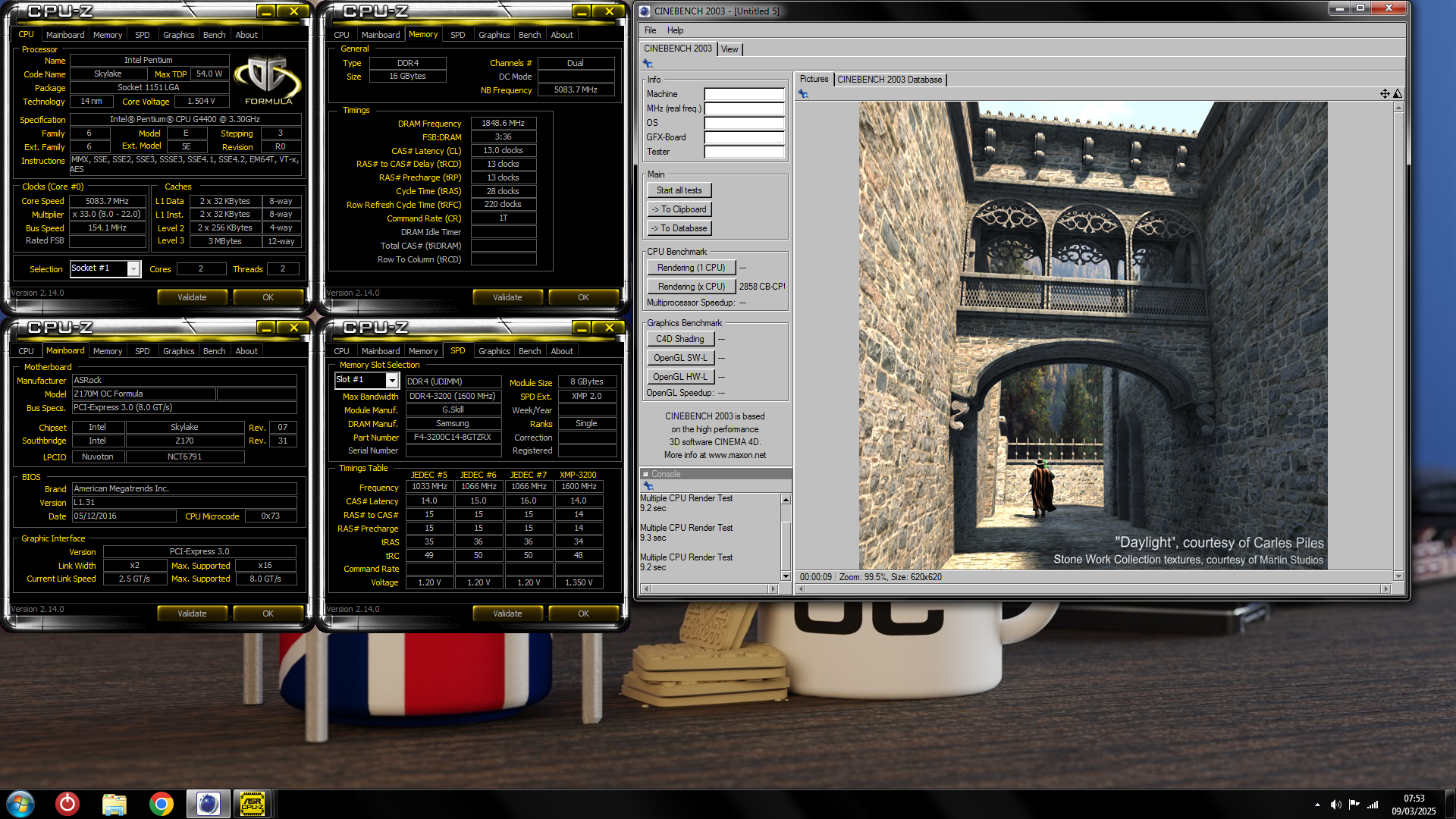Click the Core Speed value 5083.7 MHz
Screen dimensions: 1456x819
(107, 202)
